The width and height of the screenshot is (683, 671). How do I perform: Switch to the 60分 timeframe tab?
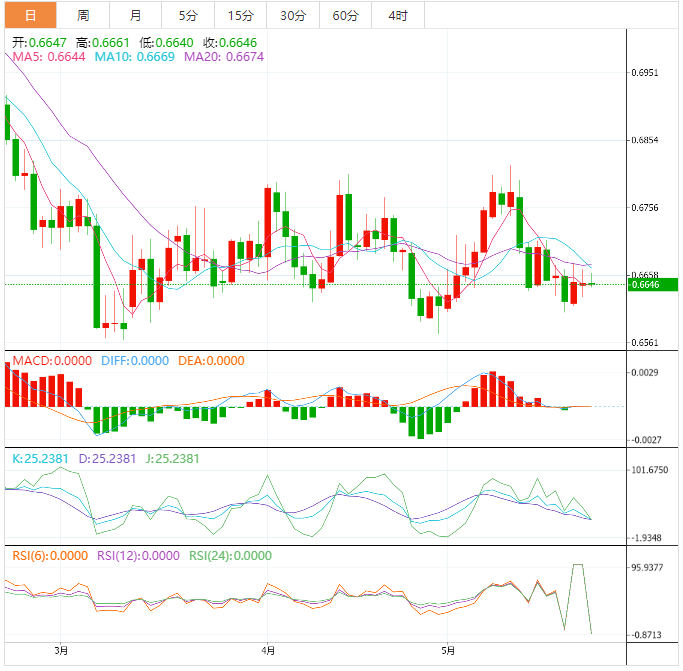pos(345,15)
